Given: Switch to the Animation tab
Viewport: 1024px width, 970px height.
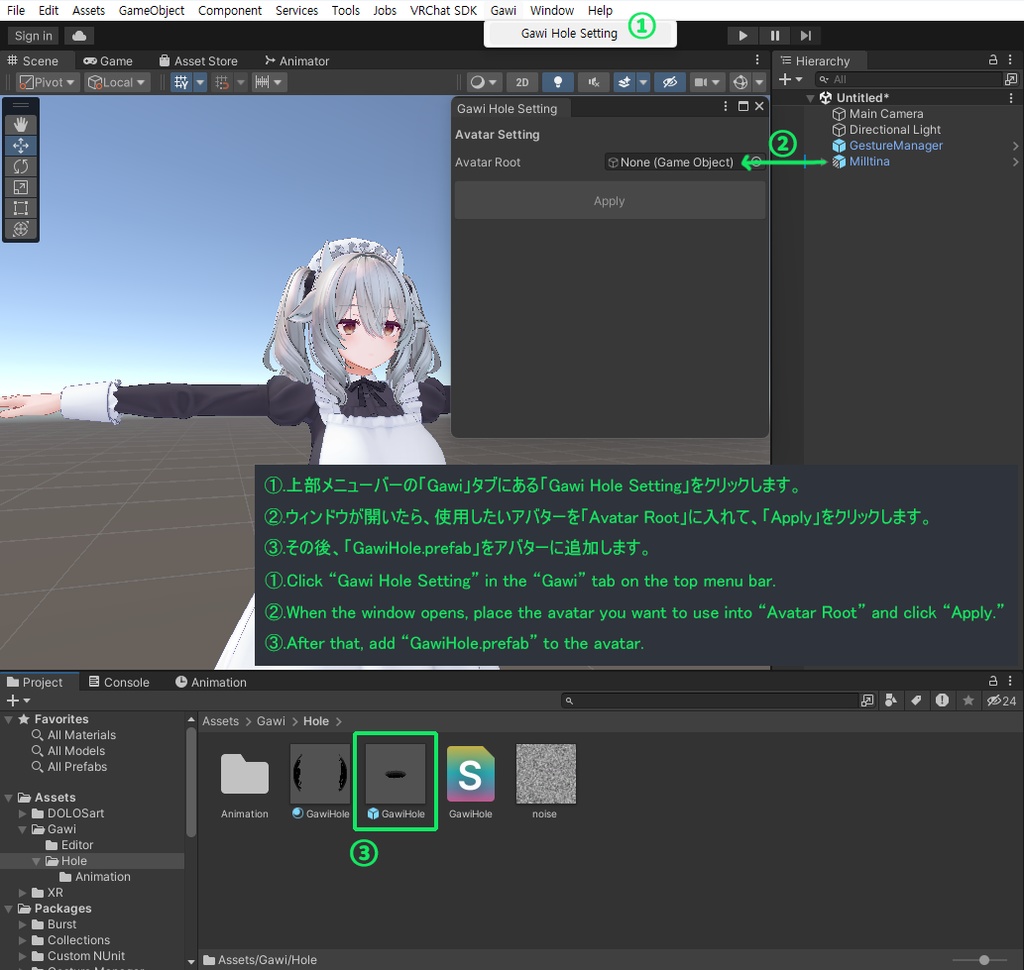Looking at the screenshot, I should 211,682.
